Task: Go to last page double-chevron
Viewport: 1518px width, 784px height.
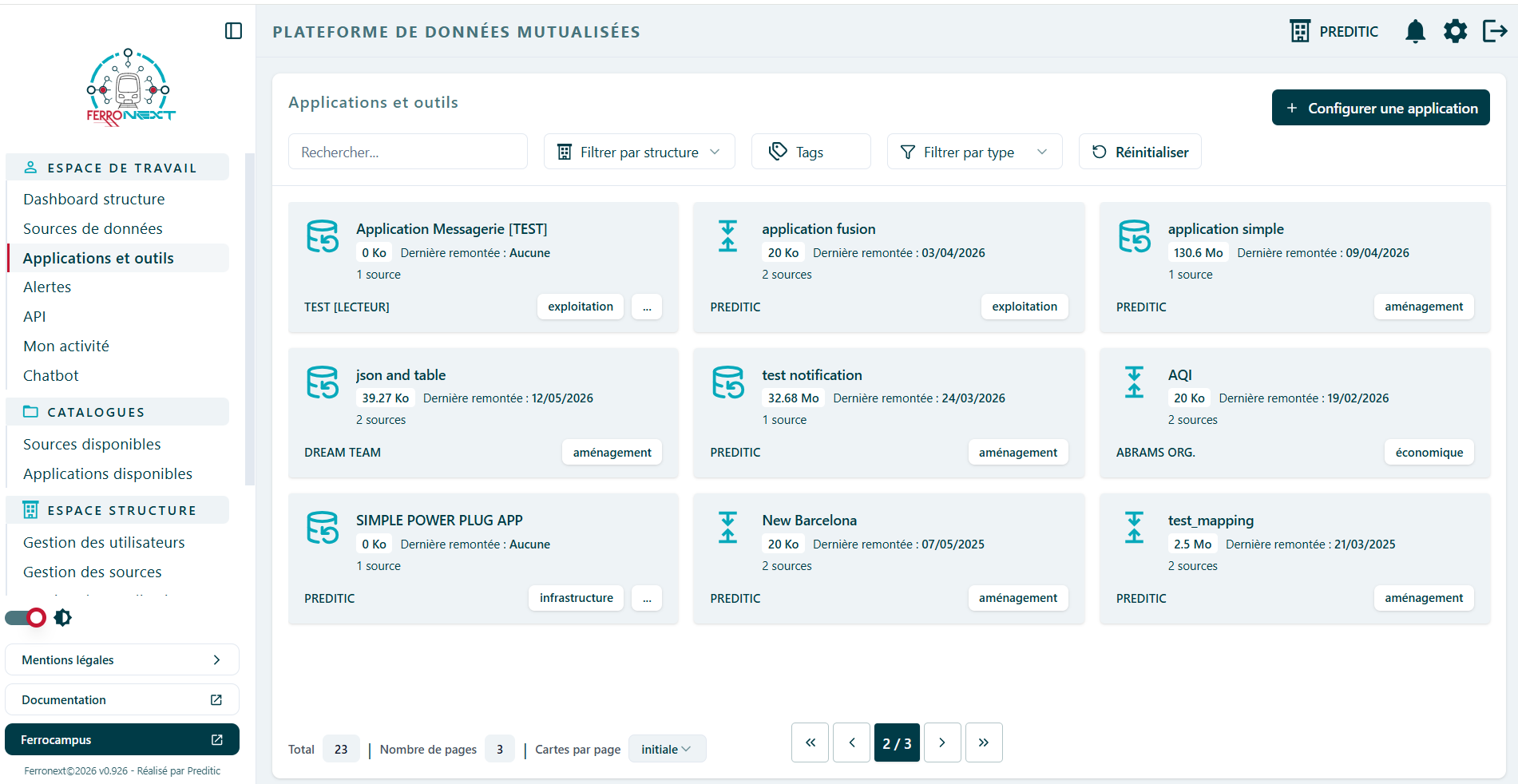Action: point(984,742)
